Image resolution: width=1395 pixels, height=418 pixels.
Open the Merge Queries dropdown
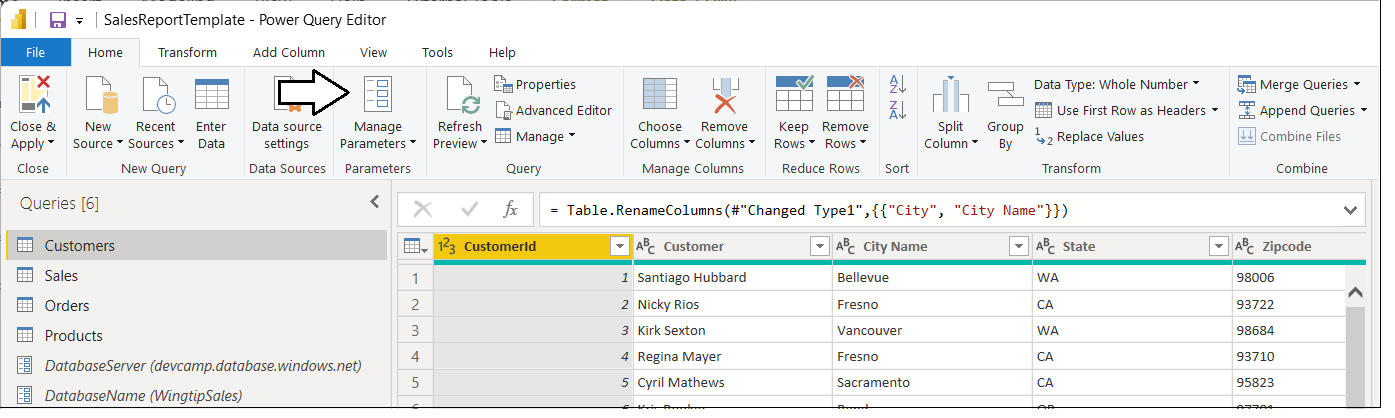tap(1299, 84)
